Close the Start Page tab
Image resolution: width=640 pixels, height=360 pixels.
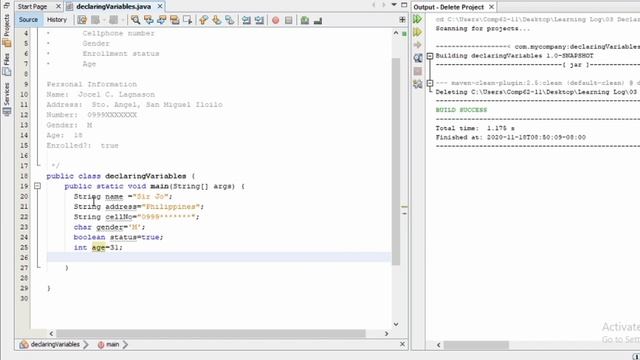(x=58, y=7)
